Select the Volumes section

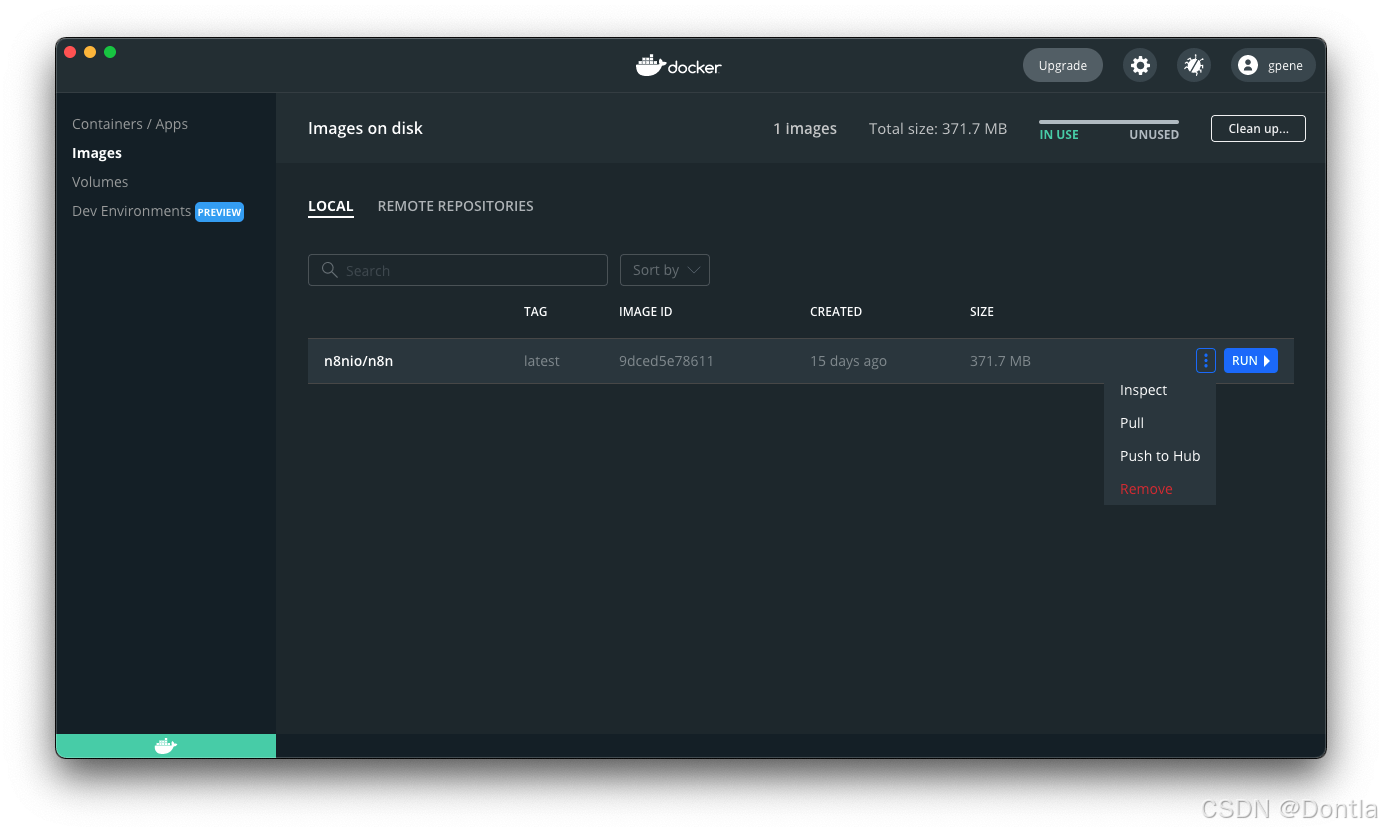coord(100,181)
